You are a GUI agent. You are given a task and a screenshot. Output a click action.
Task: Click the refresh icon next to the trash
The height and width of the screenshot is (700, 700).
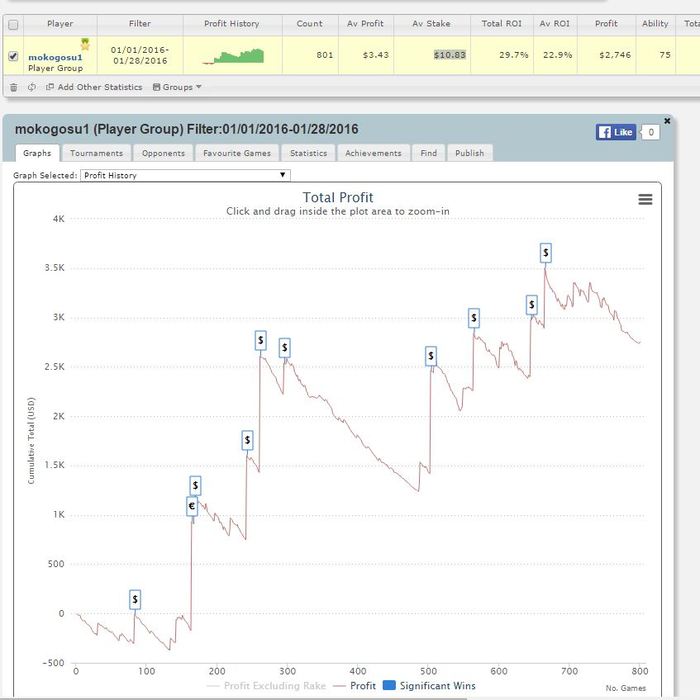[x=32, y=87]
